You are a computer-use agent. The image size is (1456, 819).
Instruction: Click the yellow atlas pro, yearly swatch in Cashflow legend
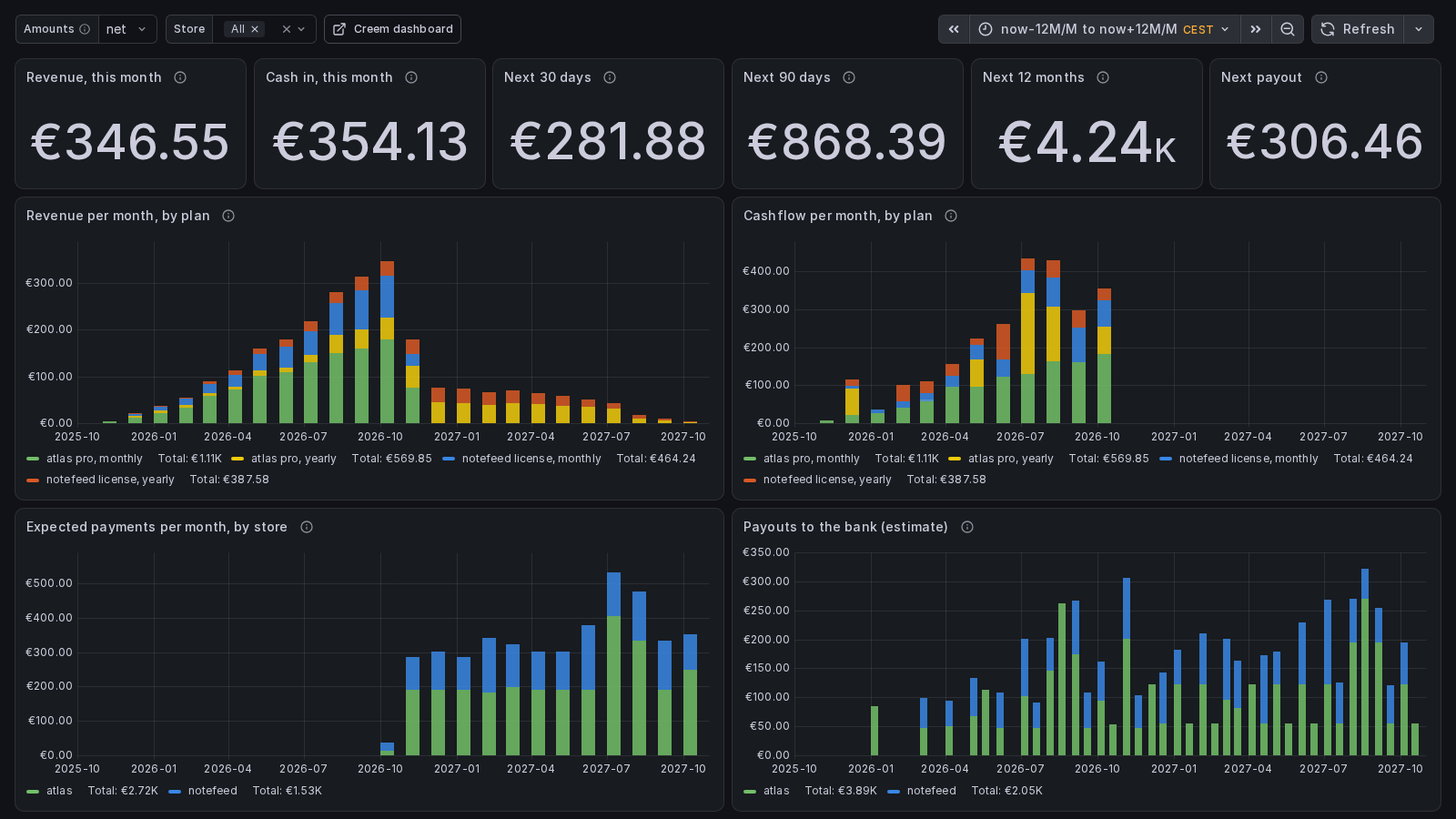955,459
